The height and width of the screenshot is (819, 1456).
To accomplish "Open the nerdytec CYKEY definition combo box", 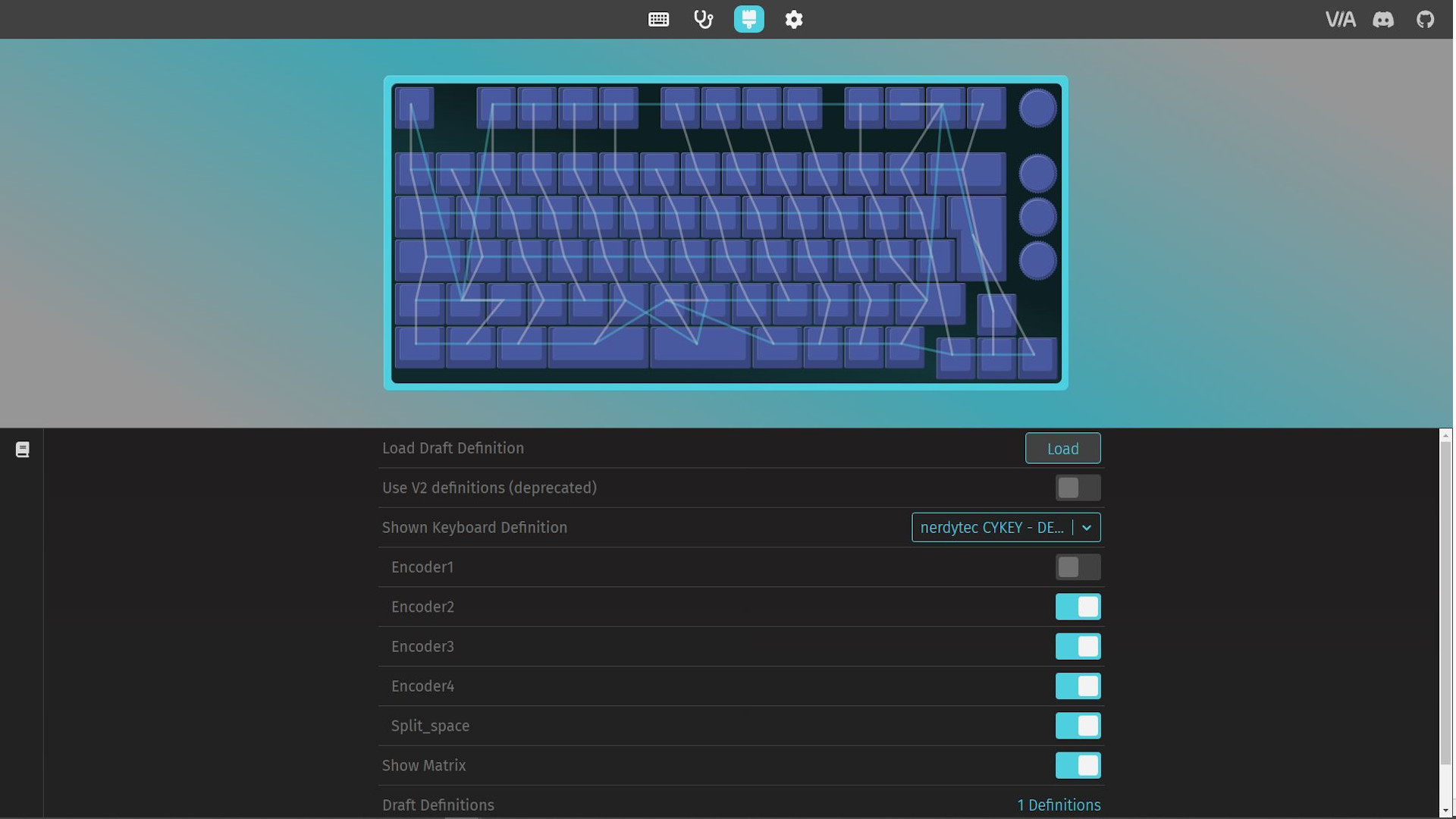I will (x=990, y=528).
